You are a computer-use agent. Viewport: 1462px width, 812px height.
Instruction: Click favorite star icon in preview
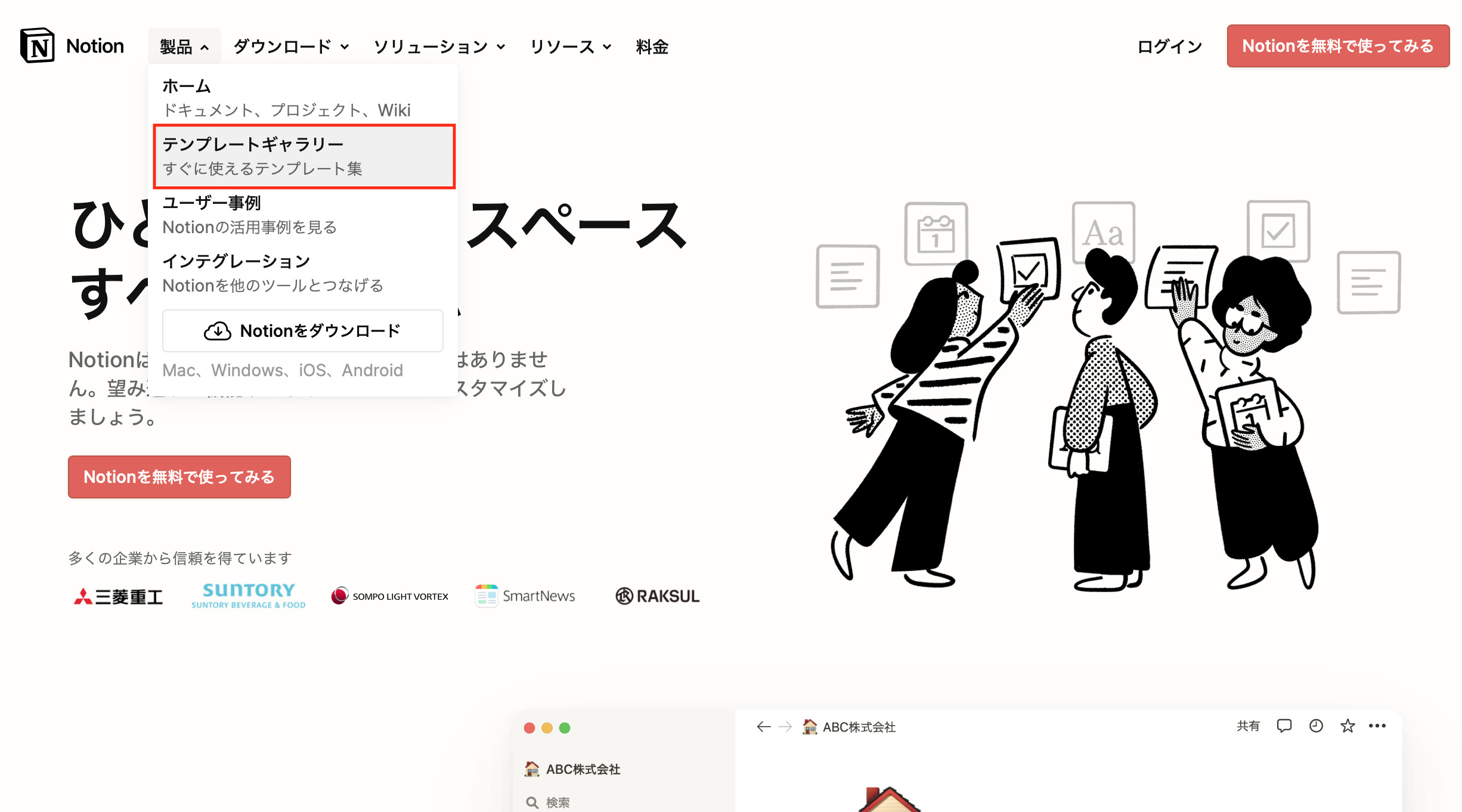point(1348,726)
